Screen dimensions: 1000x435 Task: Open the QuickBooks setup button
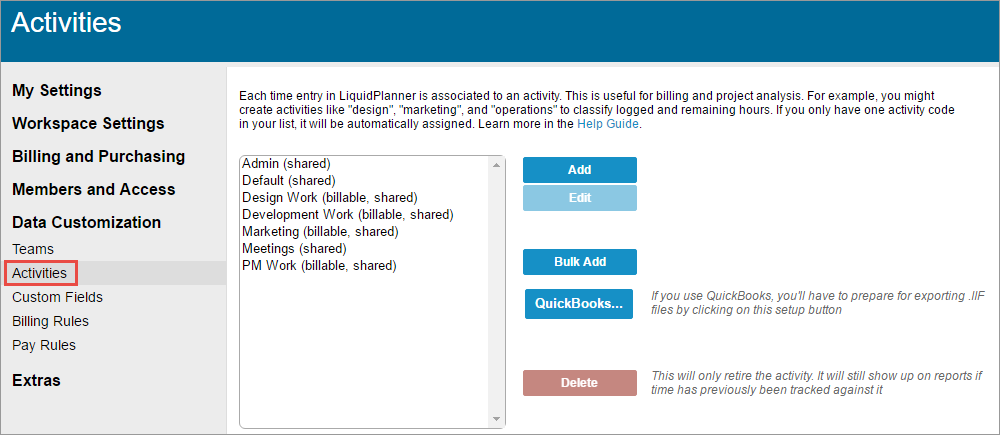[x=579, y=303]
